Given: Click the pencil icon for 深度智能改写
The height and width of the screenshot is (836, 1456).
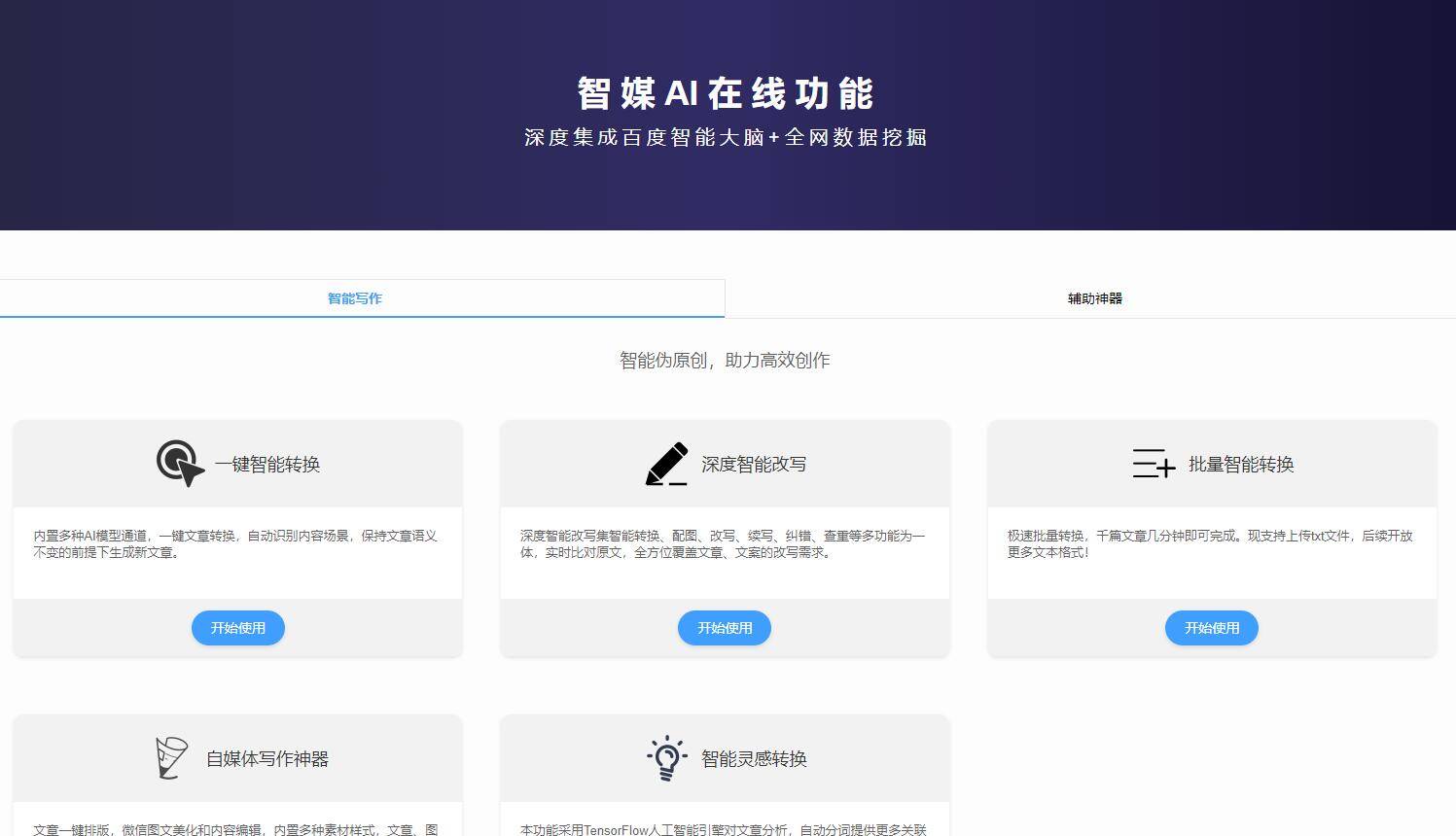Looking at the screenshot, I should (667, 464).
